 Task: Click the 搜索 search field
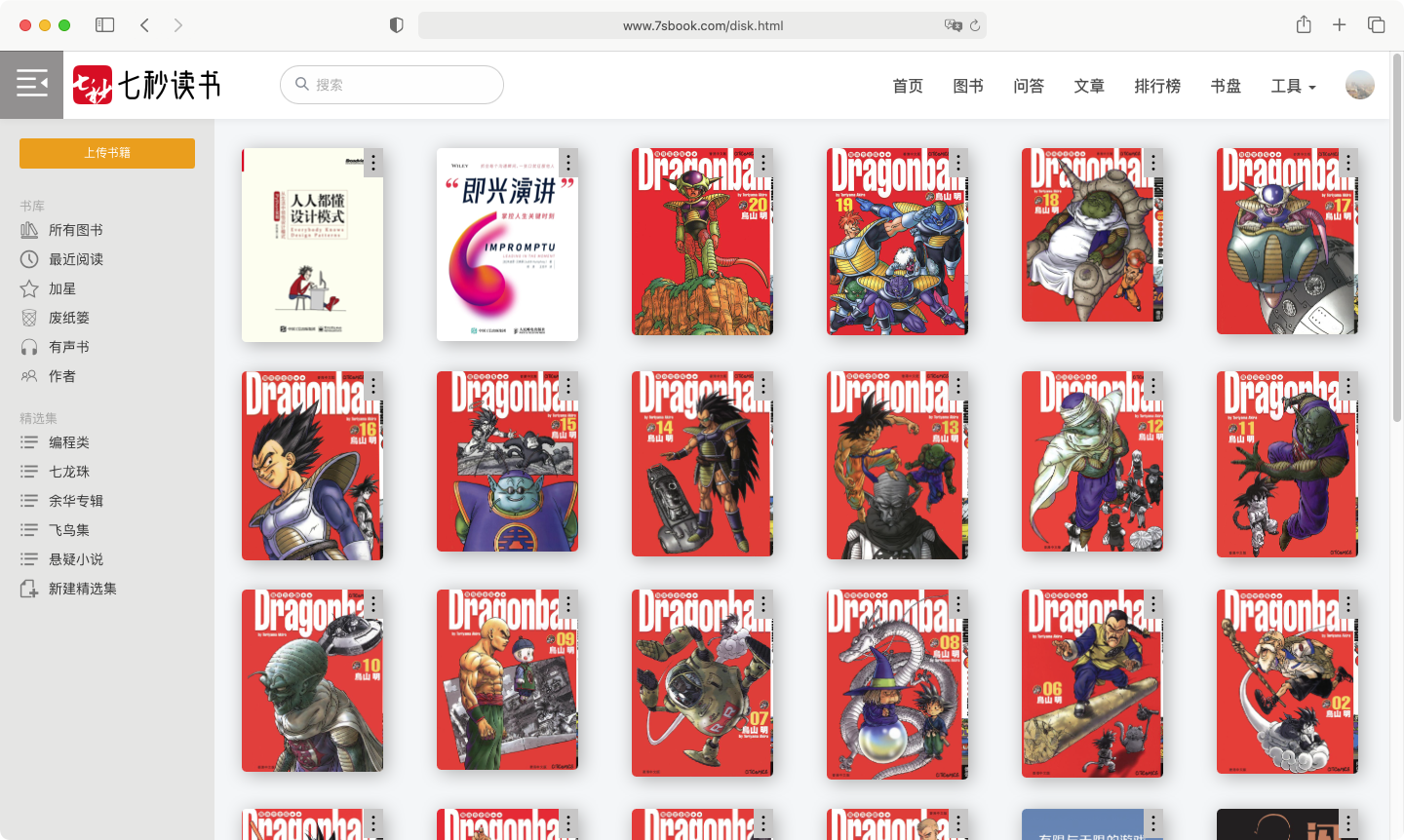[x=400, y=85]
